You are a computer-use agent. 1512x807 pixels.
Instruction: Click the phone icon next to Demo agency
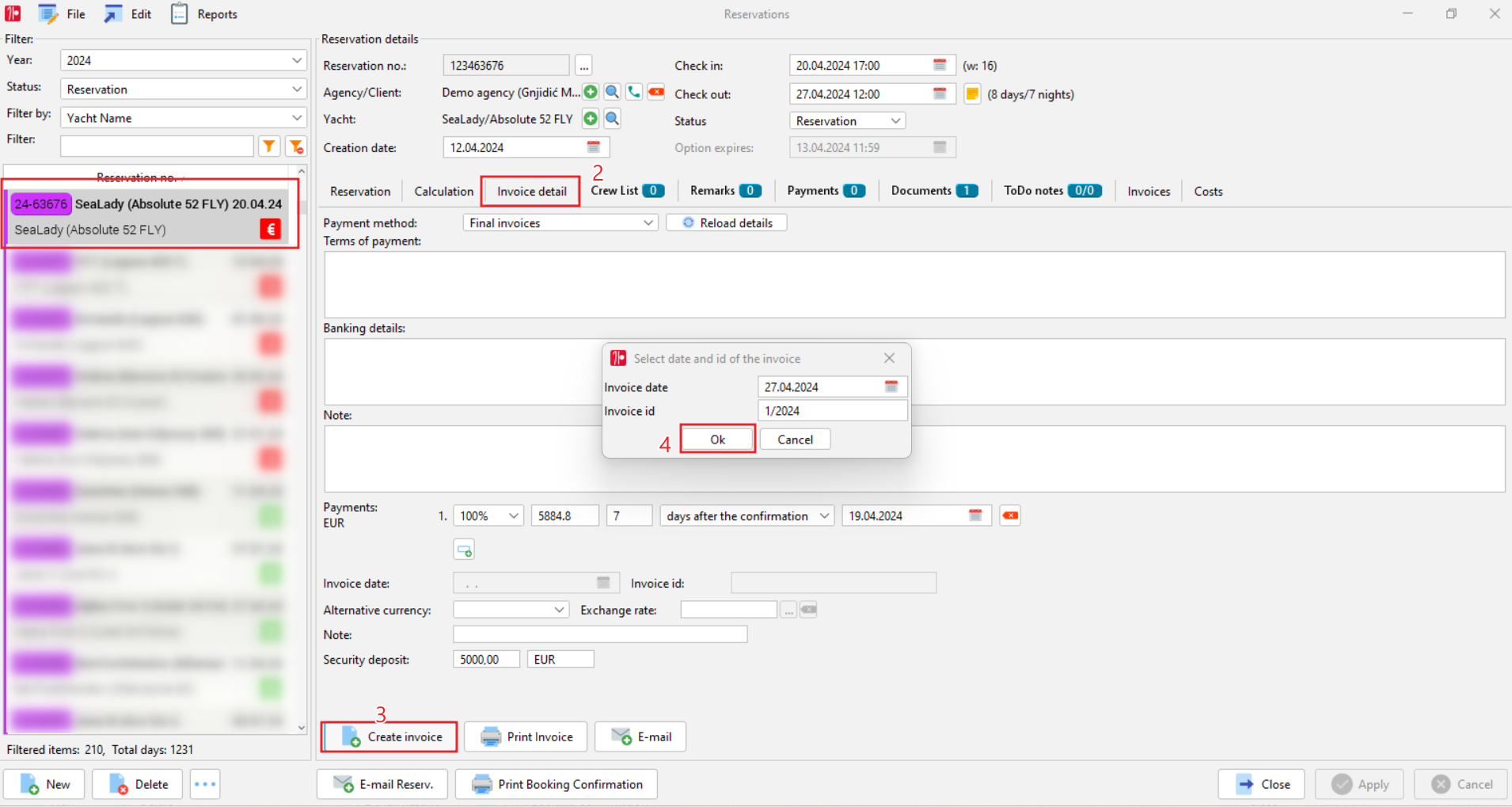(x=633, y=92)
